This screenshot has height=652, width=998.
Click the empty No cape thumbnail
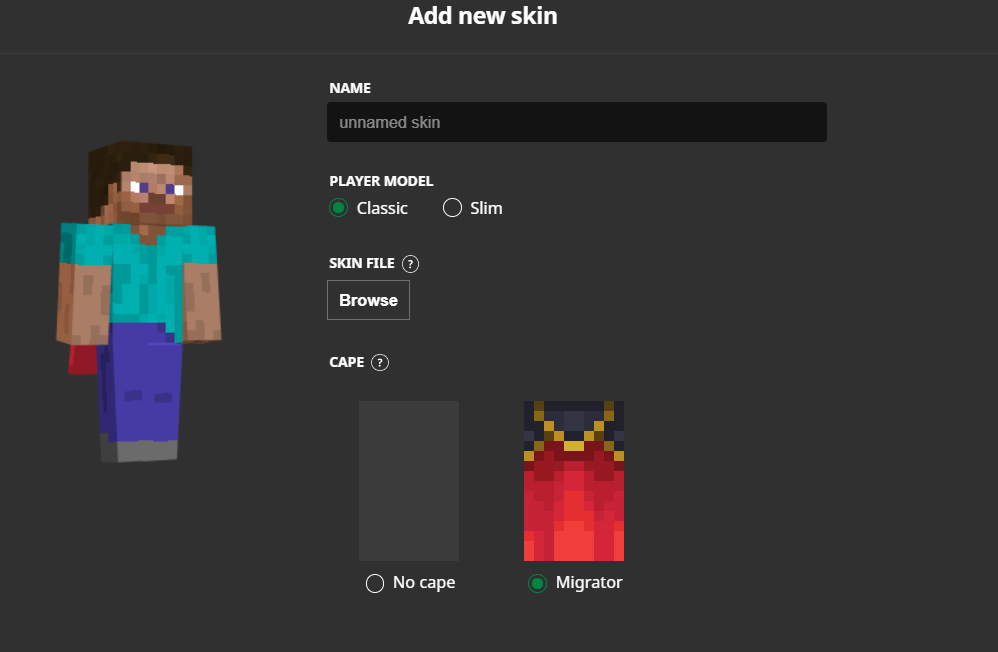tap(409, 481)
